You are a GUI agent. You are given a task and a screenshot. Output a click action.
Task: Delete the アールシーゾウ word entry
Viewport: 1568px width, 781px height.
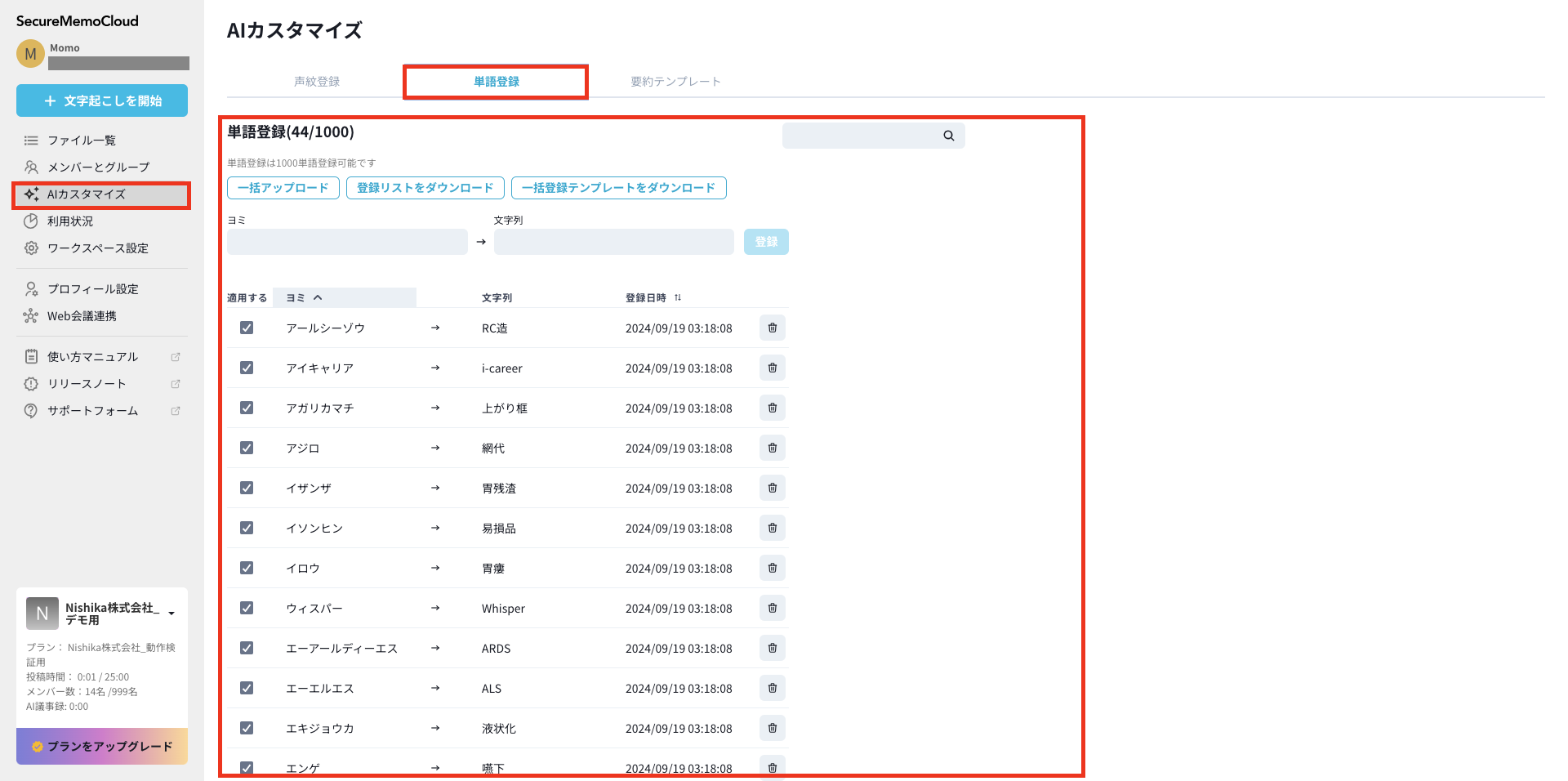click(x=772, y=328)
